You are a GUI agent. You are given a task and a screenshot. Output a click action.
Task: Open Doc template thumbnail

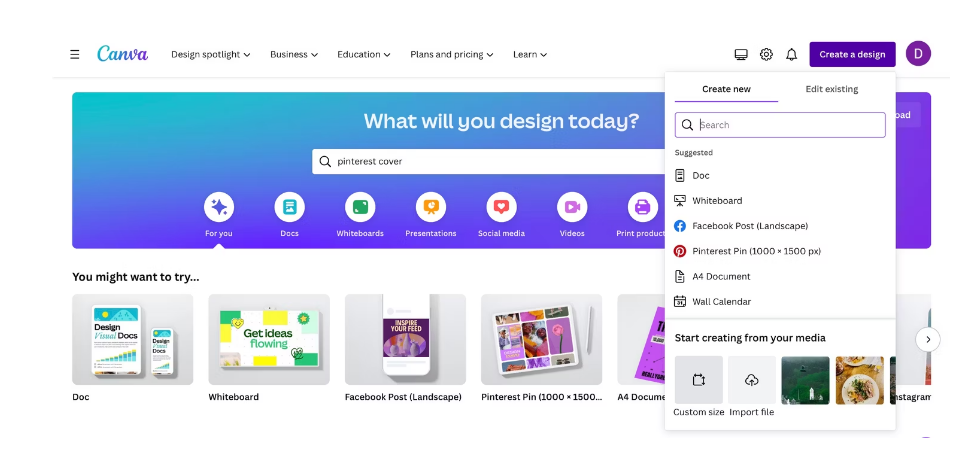coord(132,340)
